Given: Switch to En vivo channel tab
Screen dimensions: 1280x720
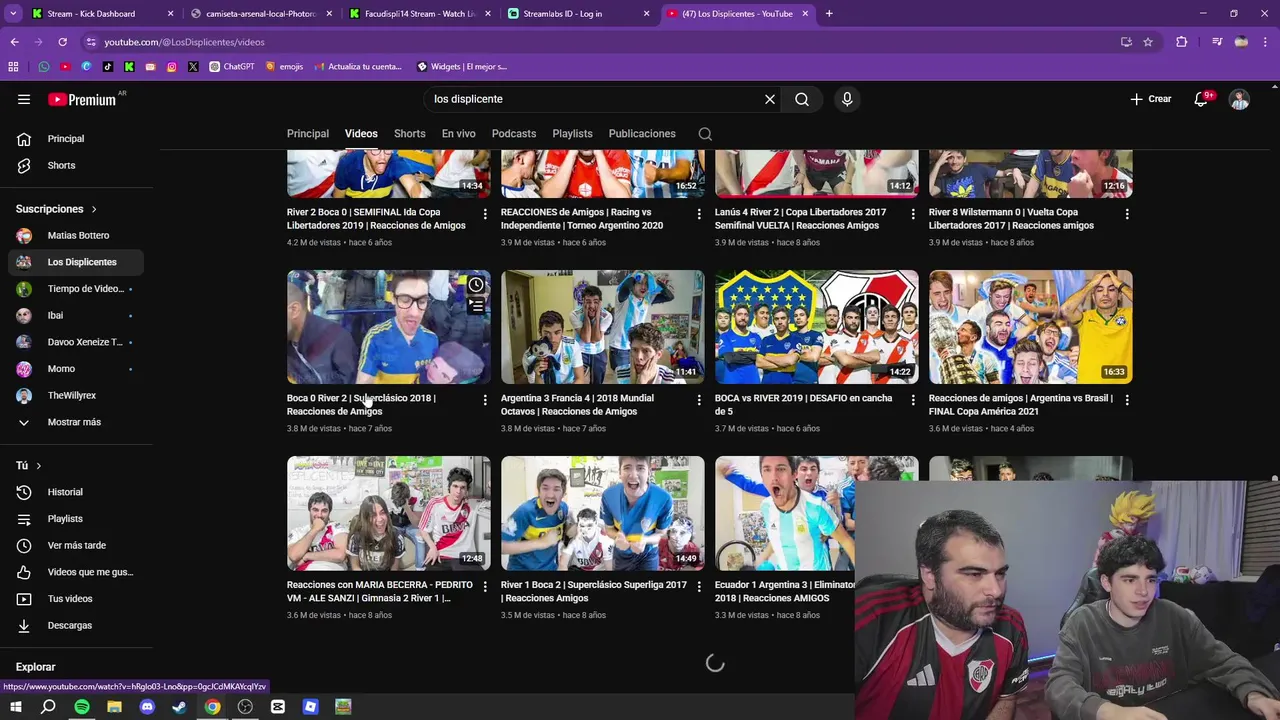Looking at the screenshot, I should [x=459, y=134].
